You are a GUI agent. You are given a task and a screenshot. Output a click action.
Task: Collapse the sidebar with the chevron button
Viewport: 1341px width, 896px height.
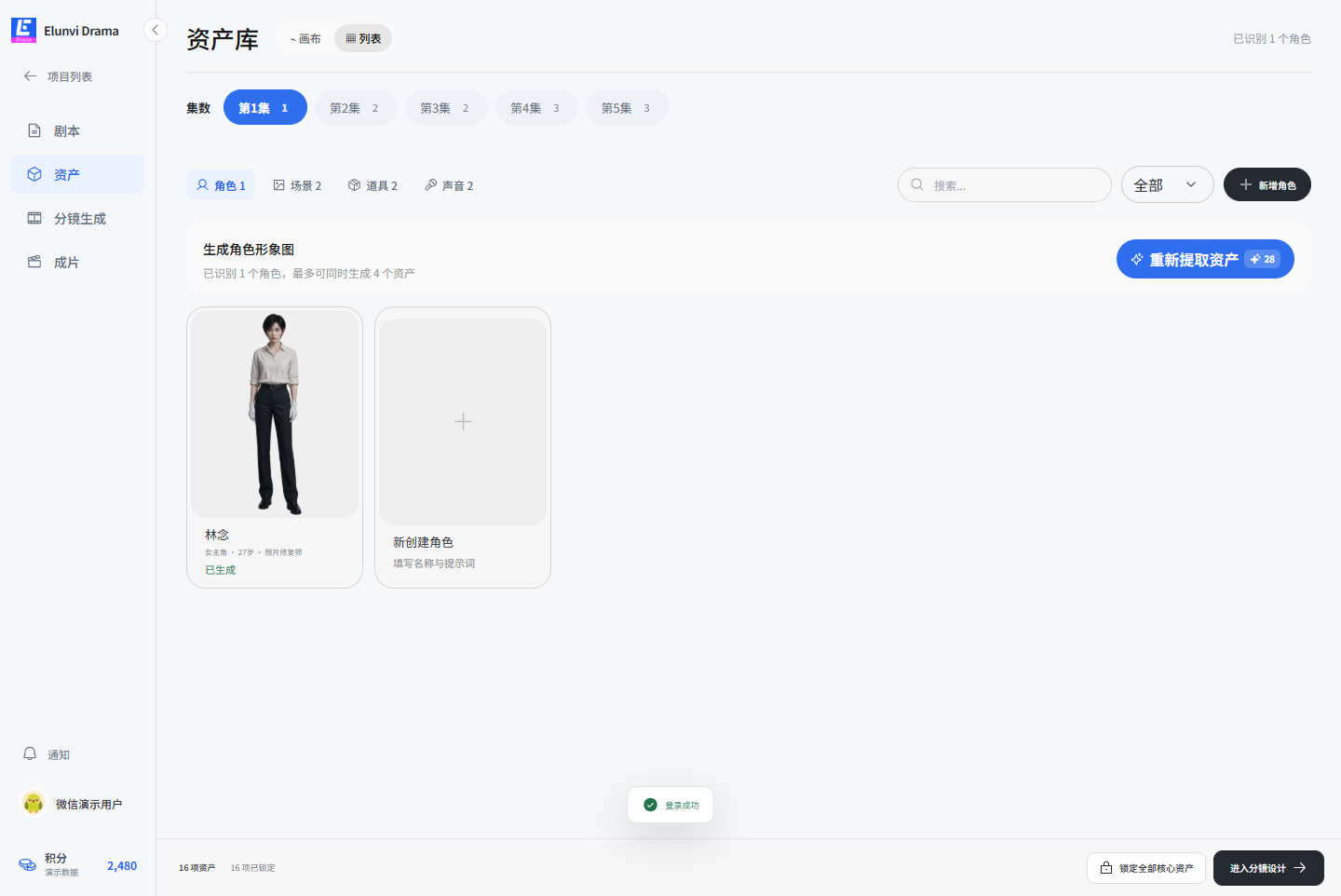pyautogui.click(x=156, y=30)
